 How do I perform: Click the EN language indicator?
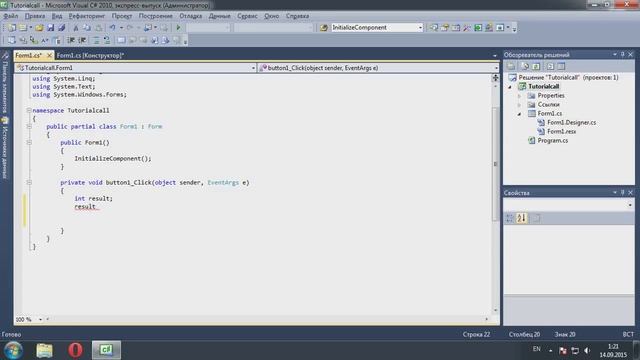point(537,349)
